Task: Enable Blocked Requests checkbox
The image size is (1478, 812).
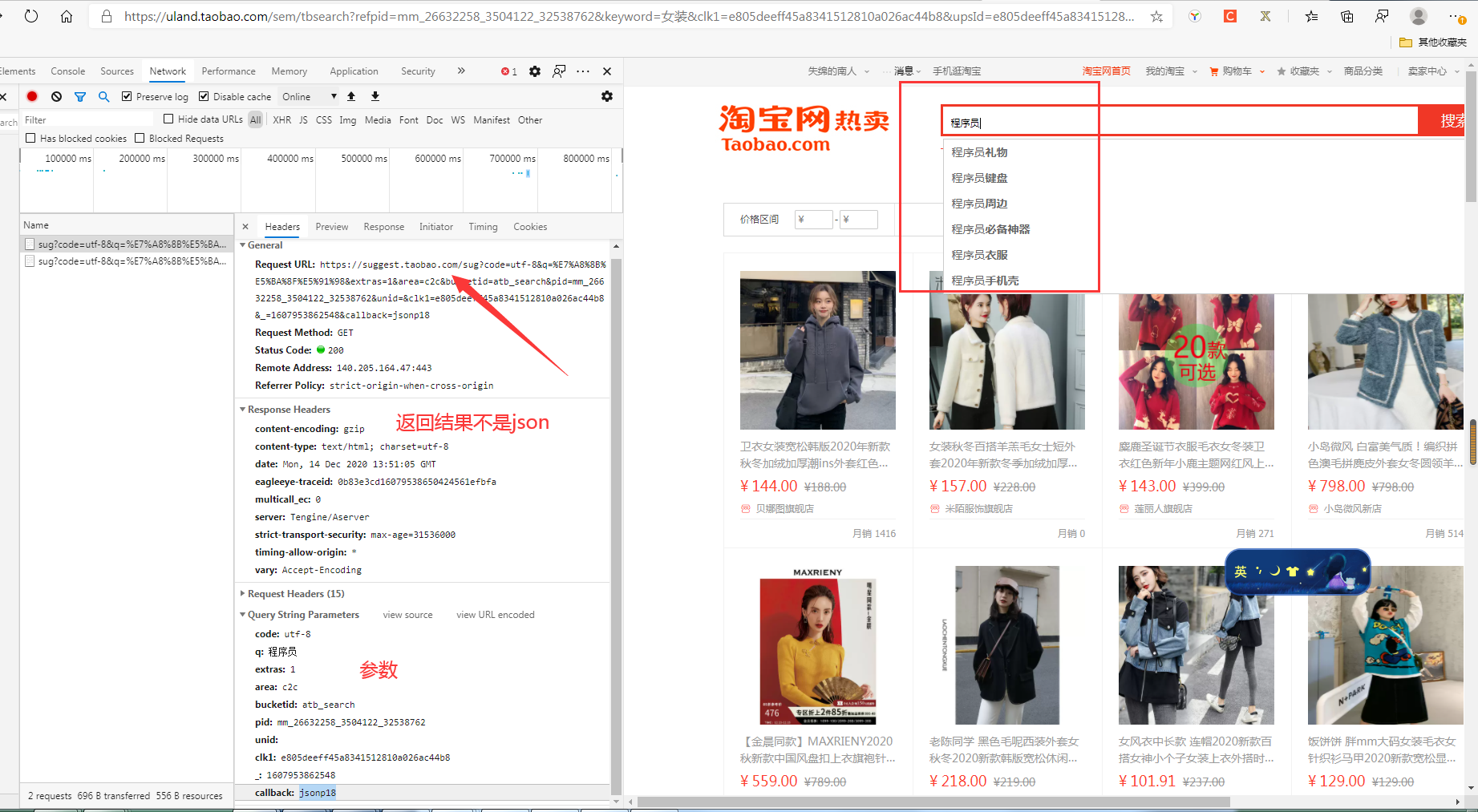Action: [x=140, y=138]
